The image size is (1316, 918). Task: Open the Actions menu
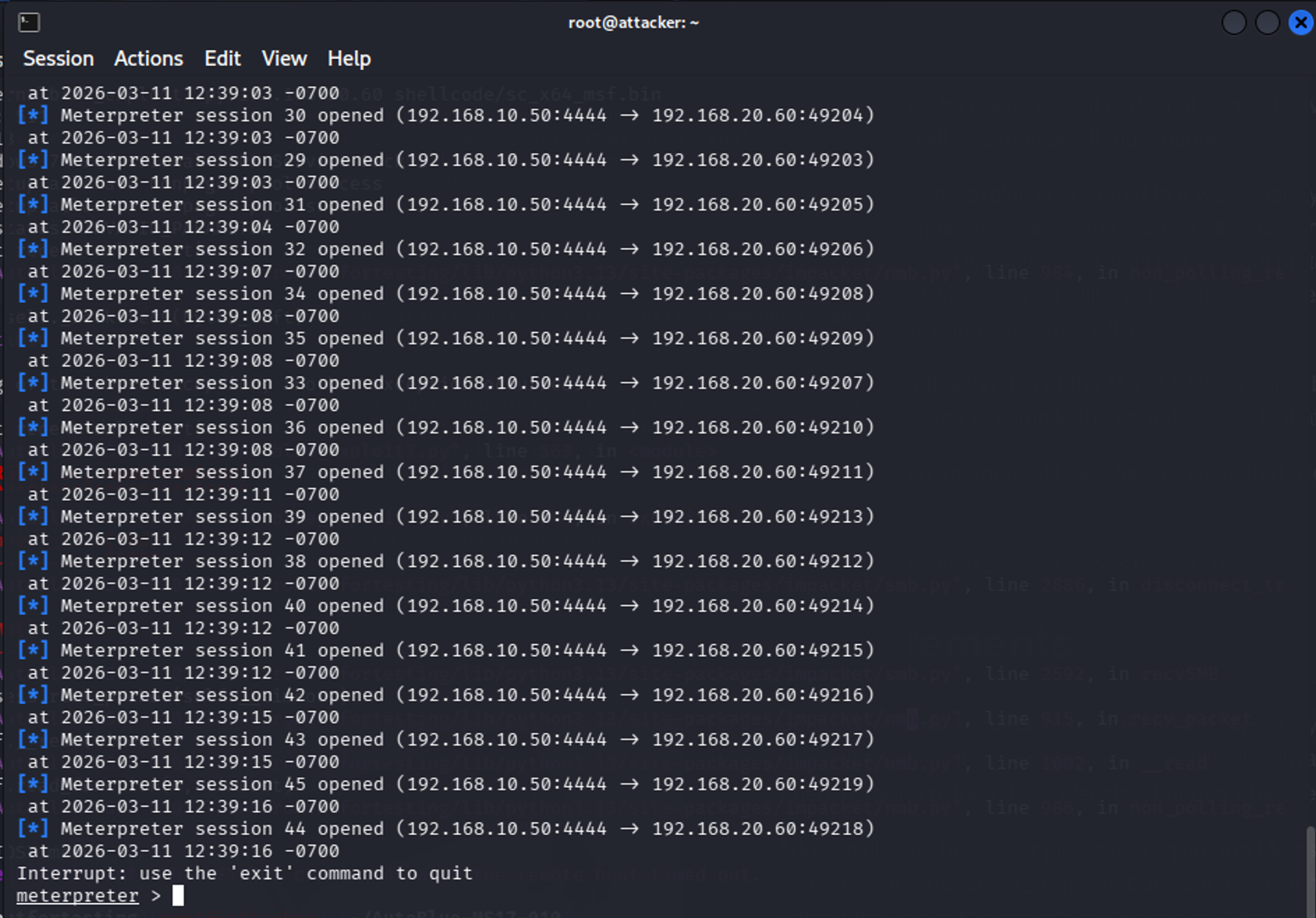click(x=149, y=58)
